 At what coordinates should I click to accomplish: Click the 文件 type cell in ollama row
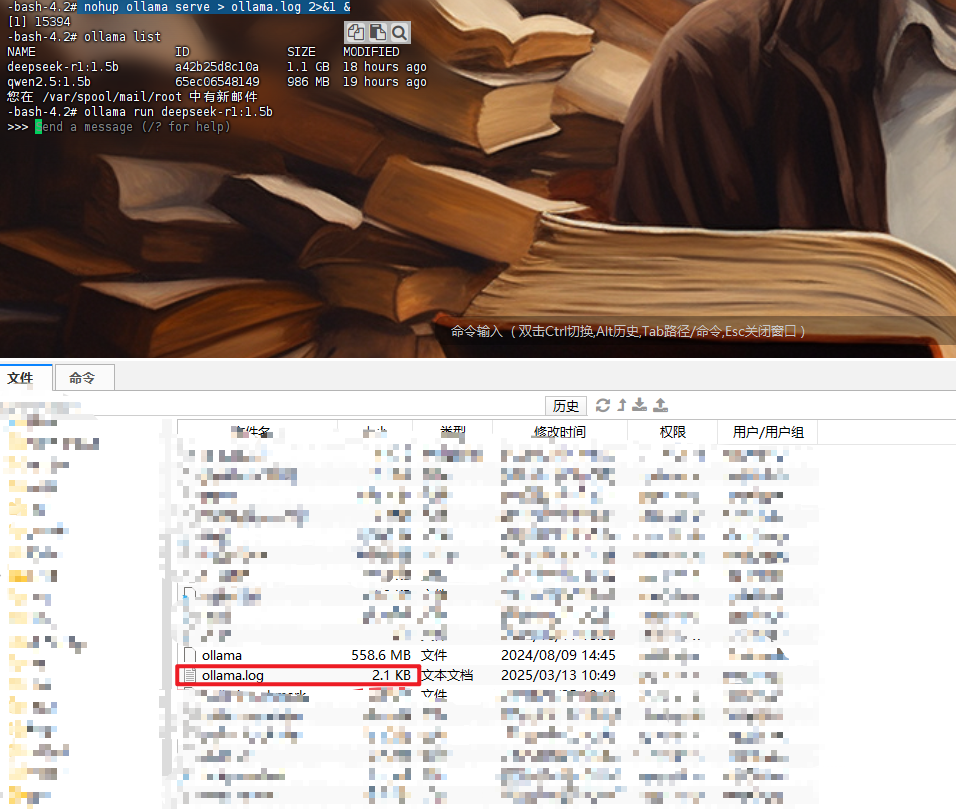point(434,655)
